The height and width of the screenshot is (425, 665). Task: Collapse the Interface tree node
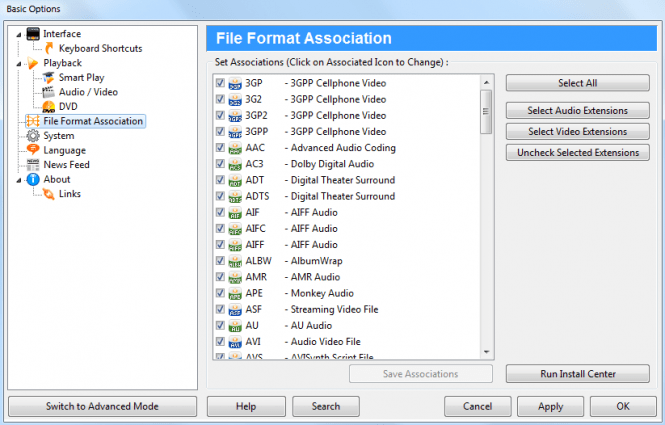(19, 35)
